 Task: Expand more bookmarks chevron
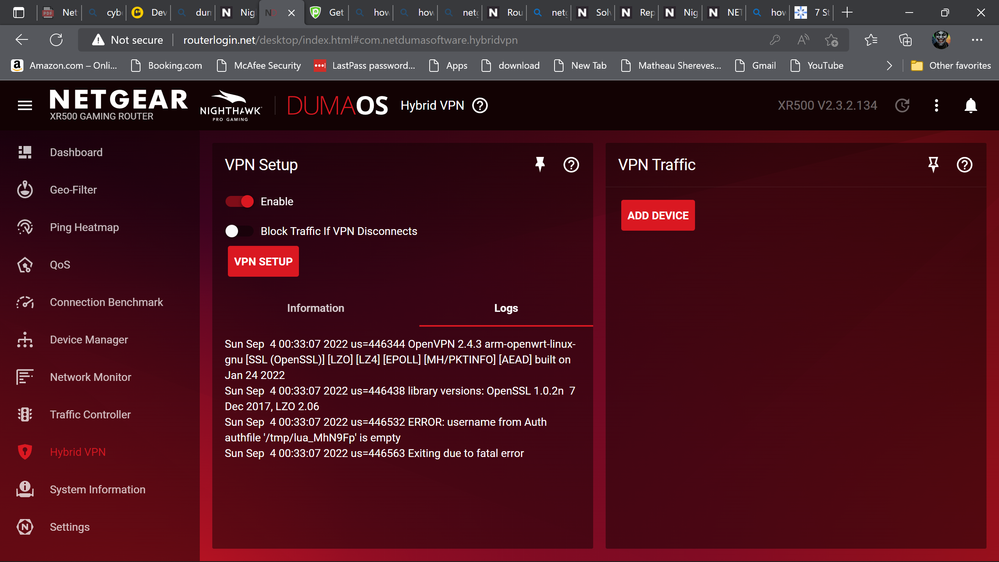click(889, 66)
